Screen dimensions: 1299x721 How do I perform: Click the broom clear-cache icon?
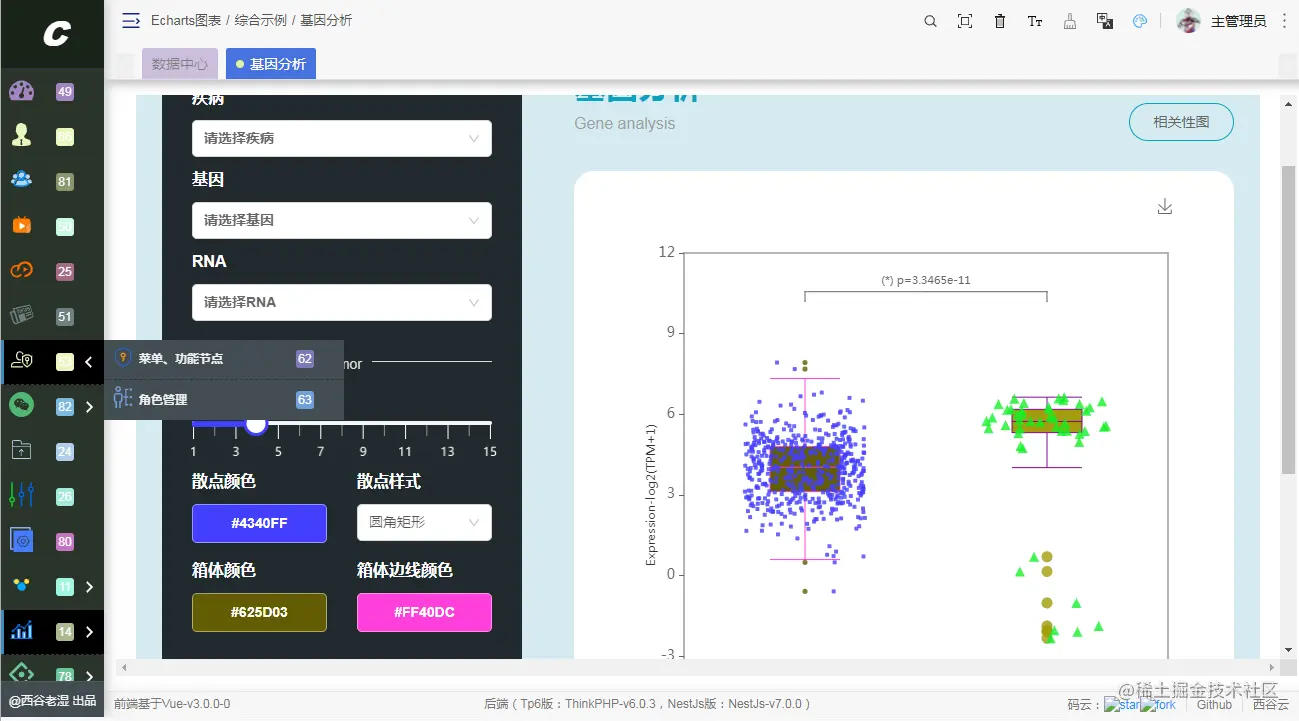pos(1070,21)
